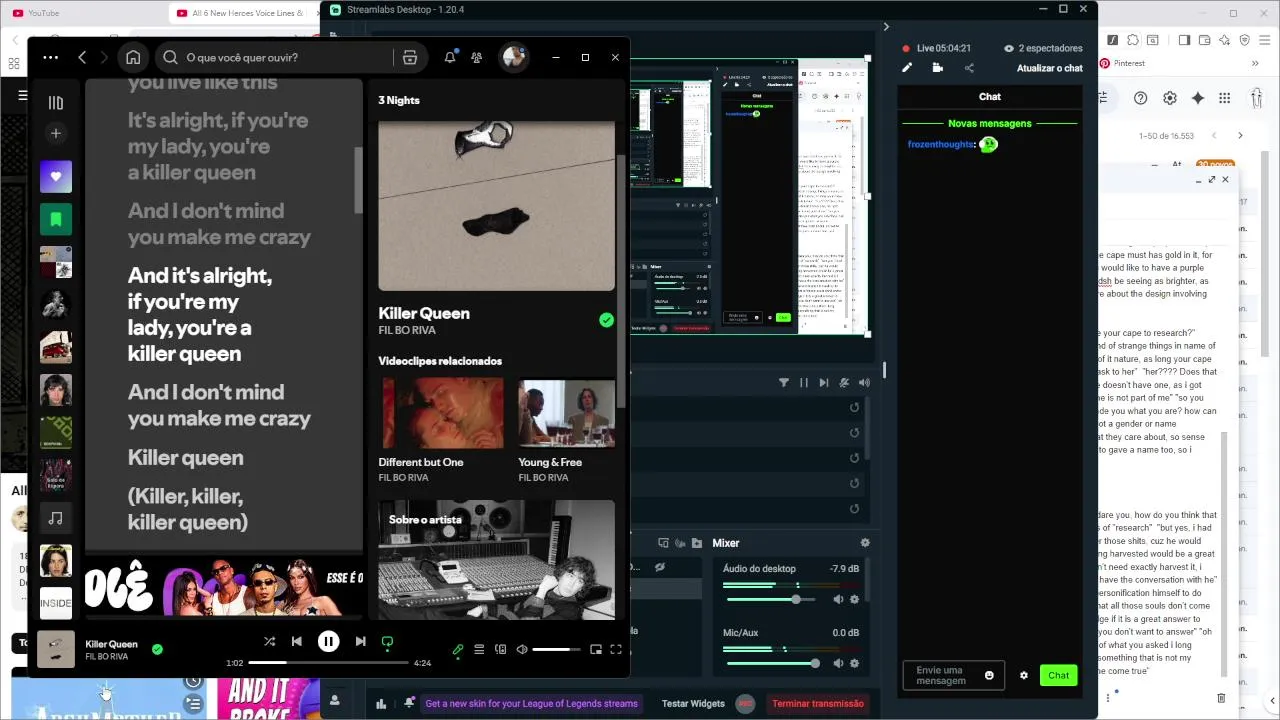The image size is (1280, 720).
Task: Toggle repeat mode in Spotify
Action: coord(388,641)
